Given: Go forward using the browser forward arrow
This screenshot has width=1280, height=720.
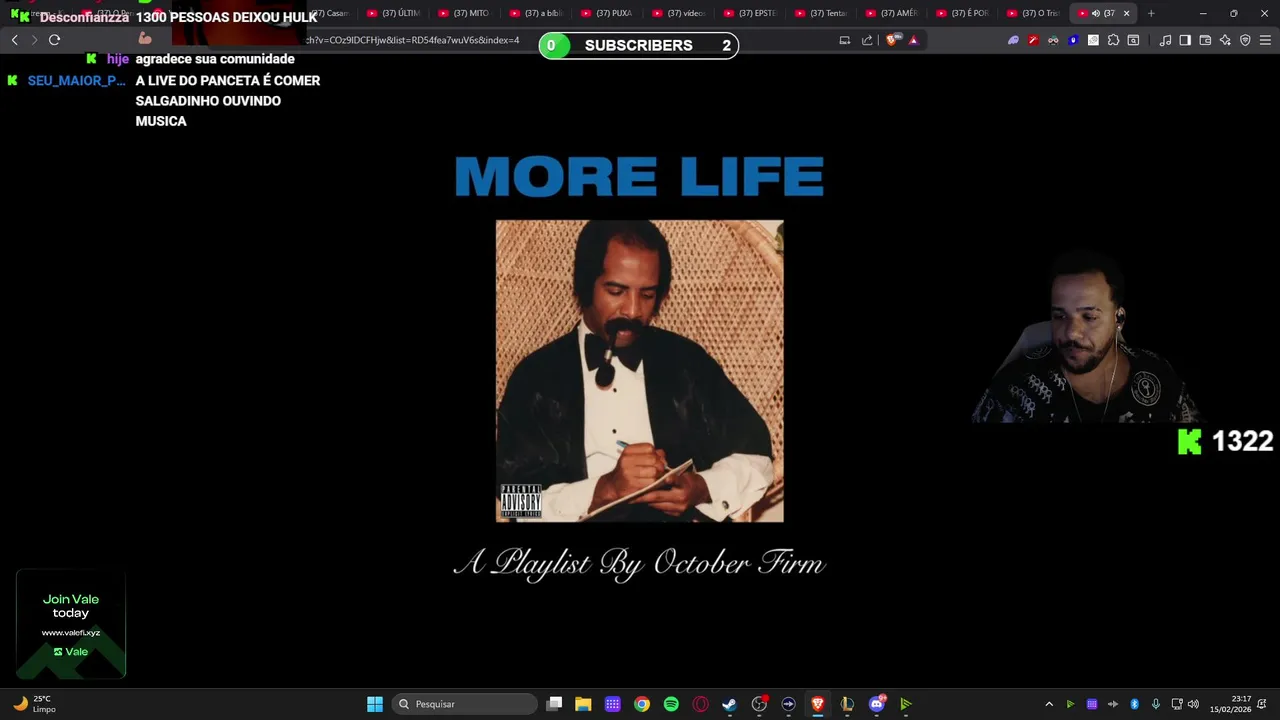Looking at the screenshot, I should [34, 40].
